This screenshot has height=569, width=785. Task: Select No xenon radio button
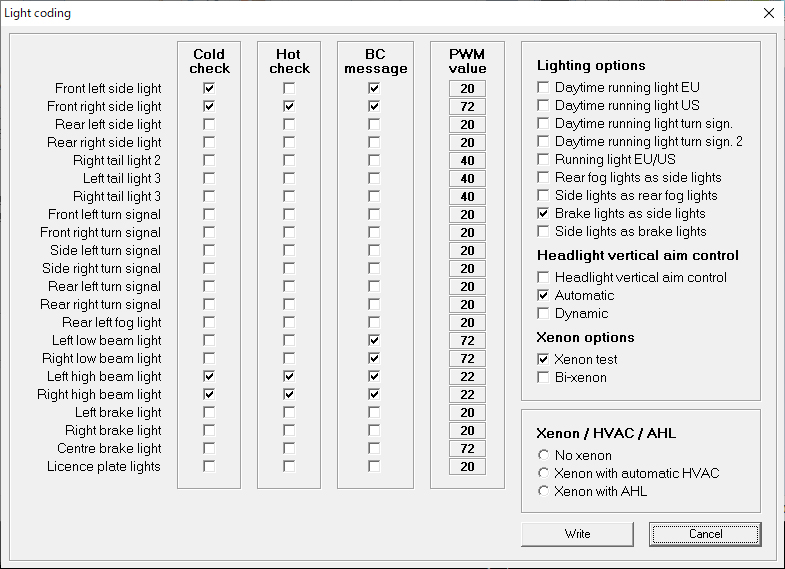(543, 455)
